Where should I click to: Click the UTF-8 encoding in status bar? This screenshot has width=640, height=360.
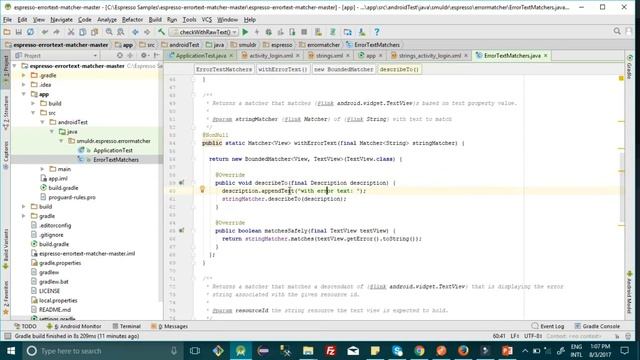(x=533, y=336)
